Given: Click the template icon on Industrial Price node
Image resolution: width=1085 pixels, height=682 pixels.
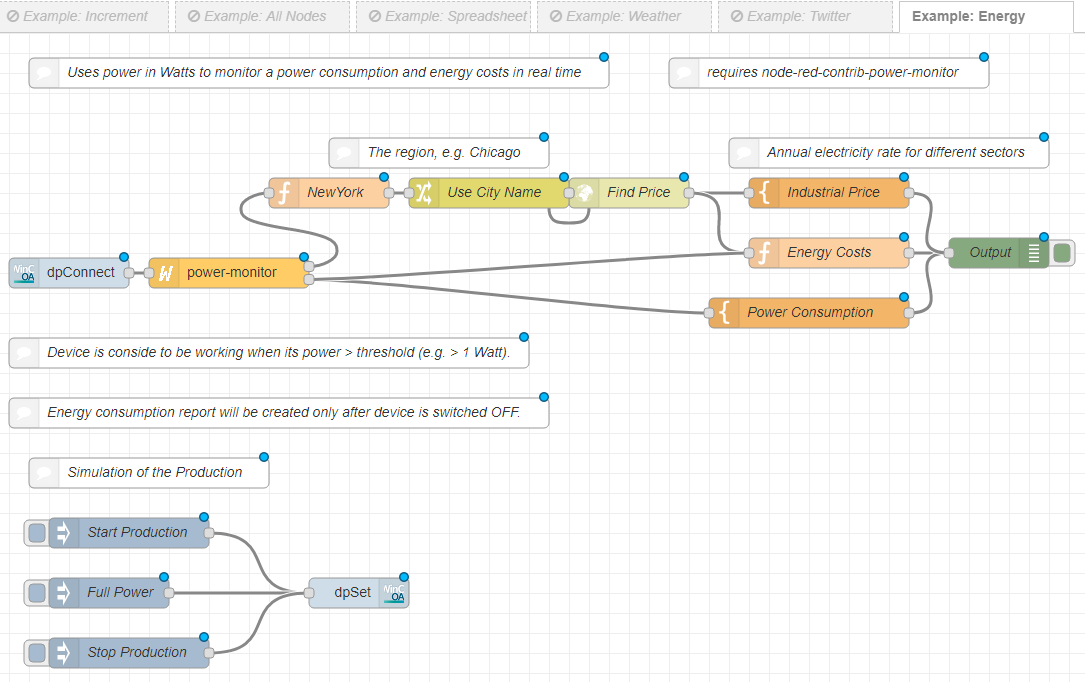Looking at the screenshot, I should pos(764,192).
